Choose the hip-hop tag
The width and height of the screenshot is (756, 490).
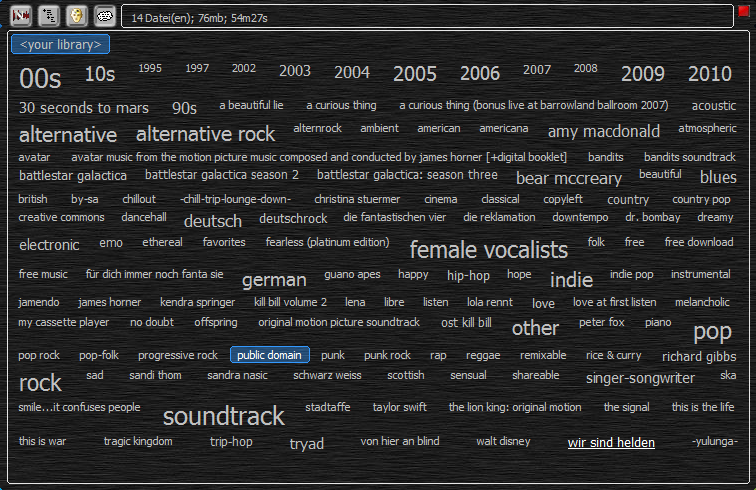point(468,275)
